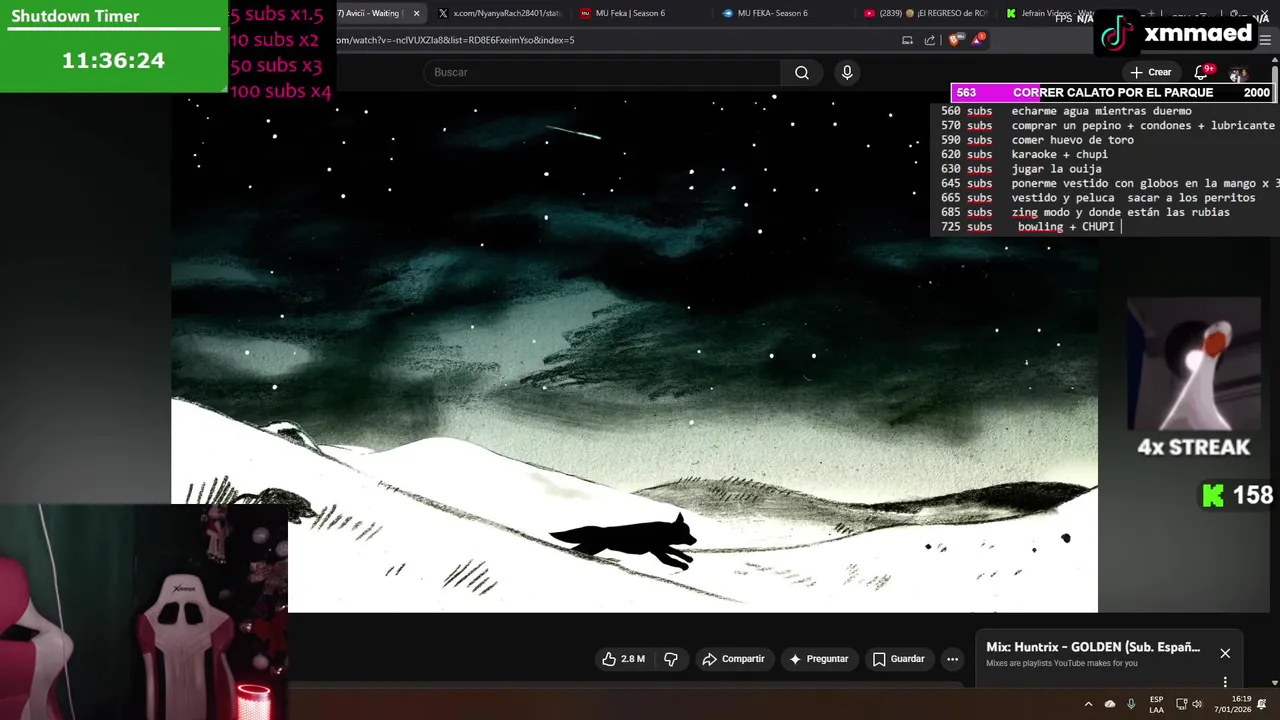The width and height of the screenshot is (1280, 720).
Task: Close the Mix: Huntrix GOLDEN playlist panel
Action: pos(1225,653)
